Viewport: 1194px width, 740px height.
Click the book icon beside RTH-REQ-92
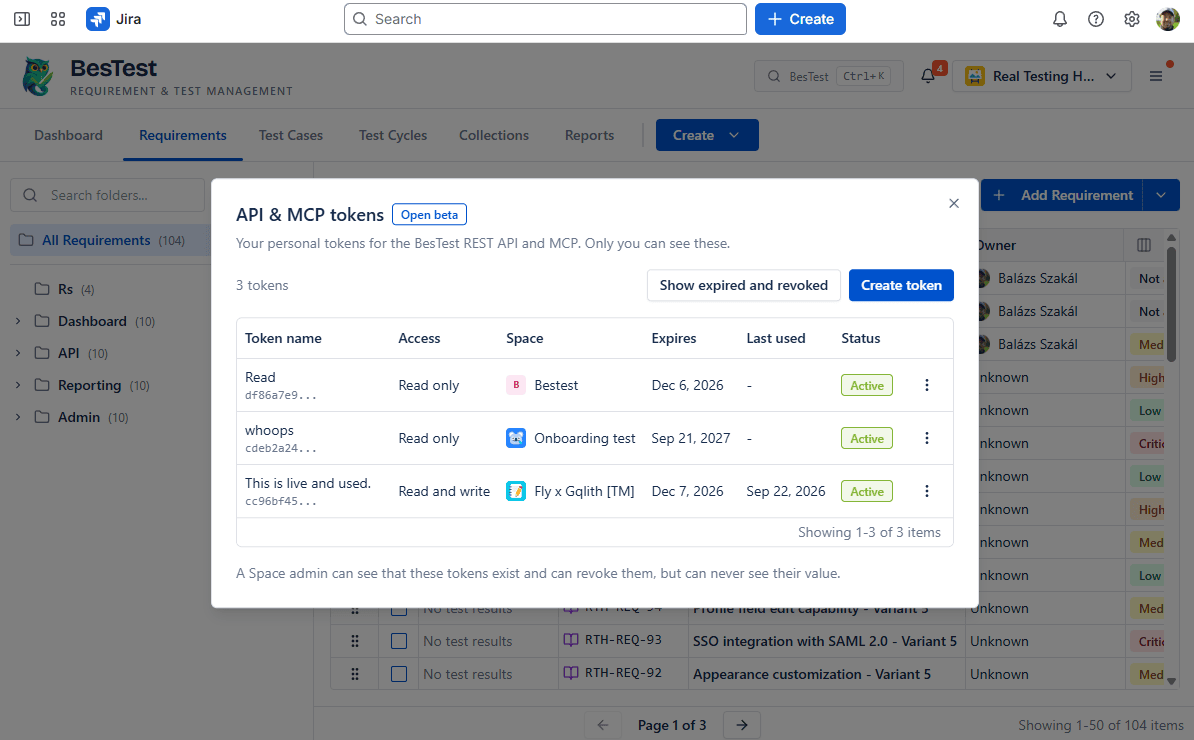(571, 673)
